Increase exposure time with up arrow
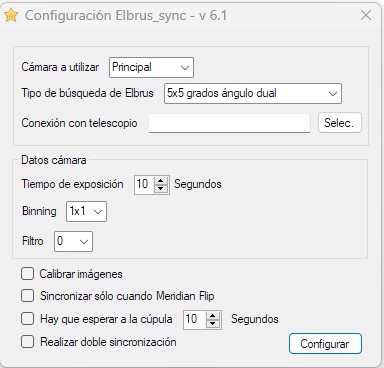This screenshot has height=368, width=384. point(161,181)
